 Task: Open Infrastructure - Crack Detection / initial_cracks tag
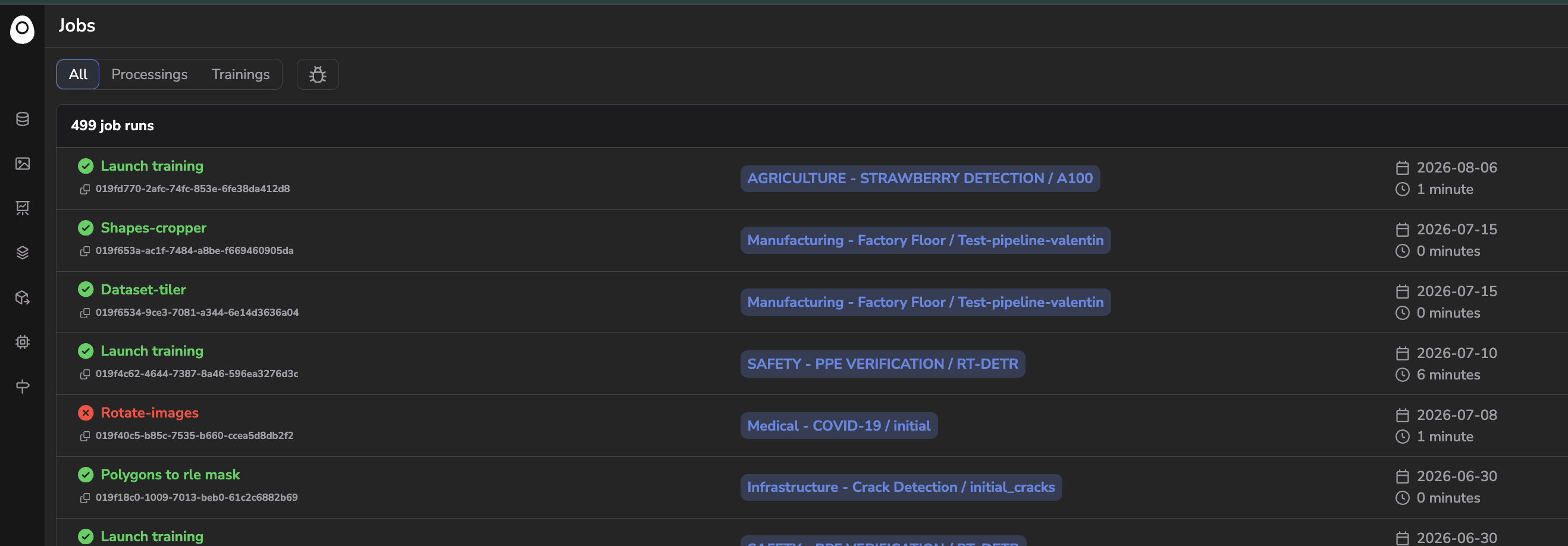pyautogui.click(x=901, y=488)
